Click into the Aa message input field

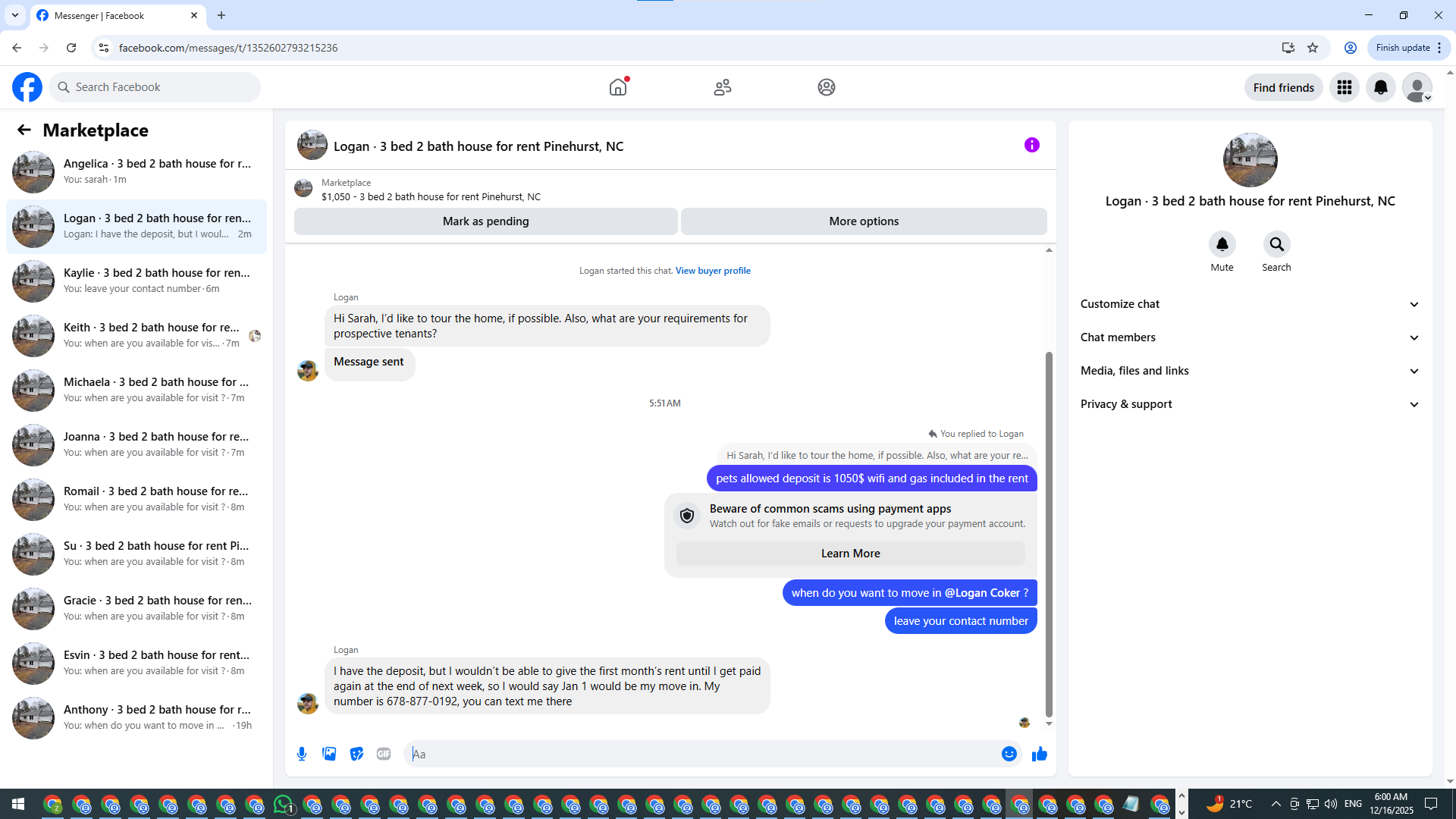click(701, 754)
